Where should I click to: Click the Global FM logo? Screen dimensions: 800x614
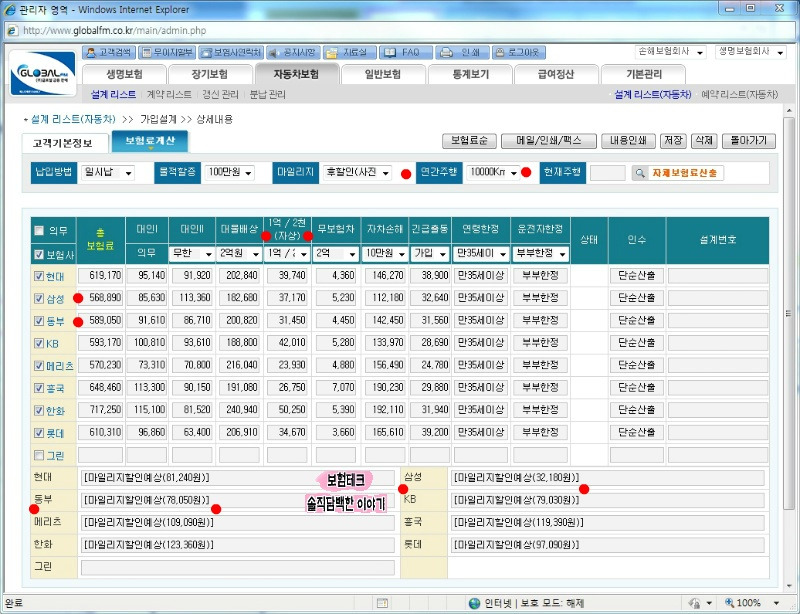coord(43,73)
